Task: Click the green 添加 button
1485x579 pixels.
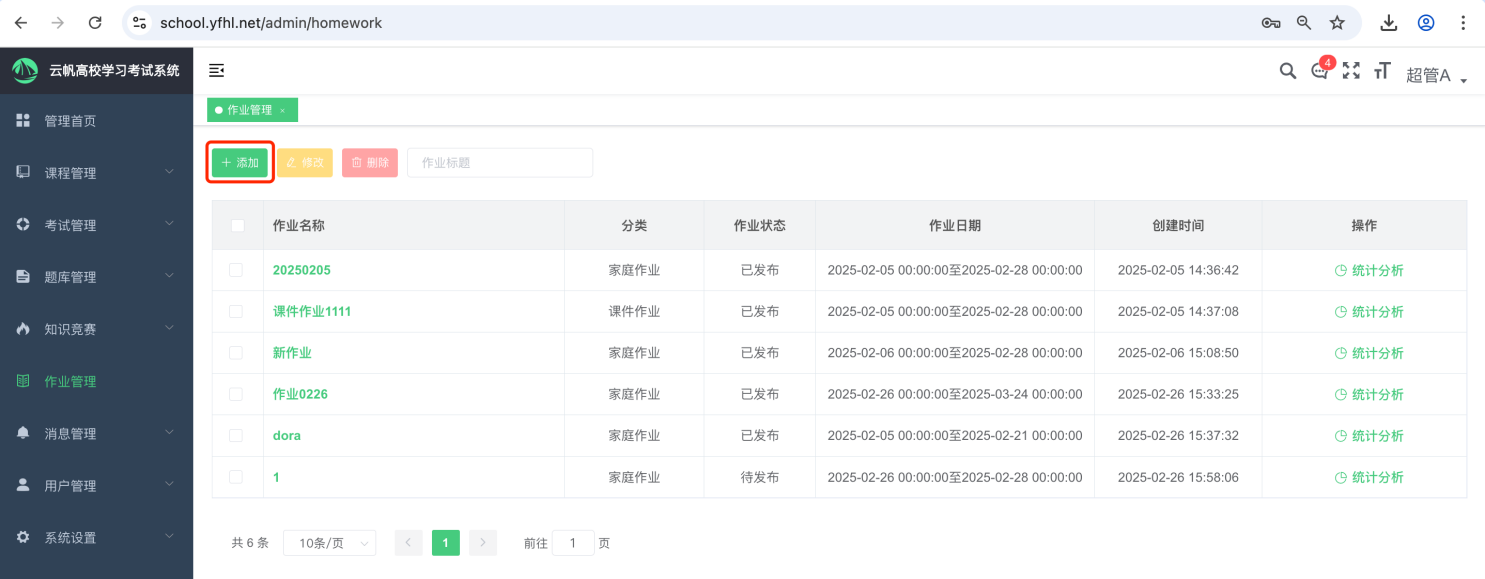Action: click(240, 163)
